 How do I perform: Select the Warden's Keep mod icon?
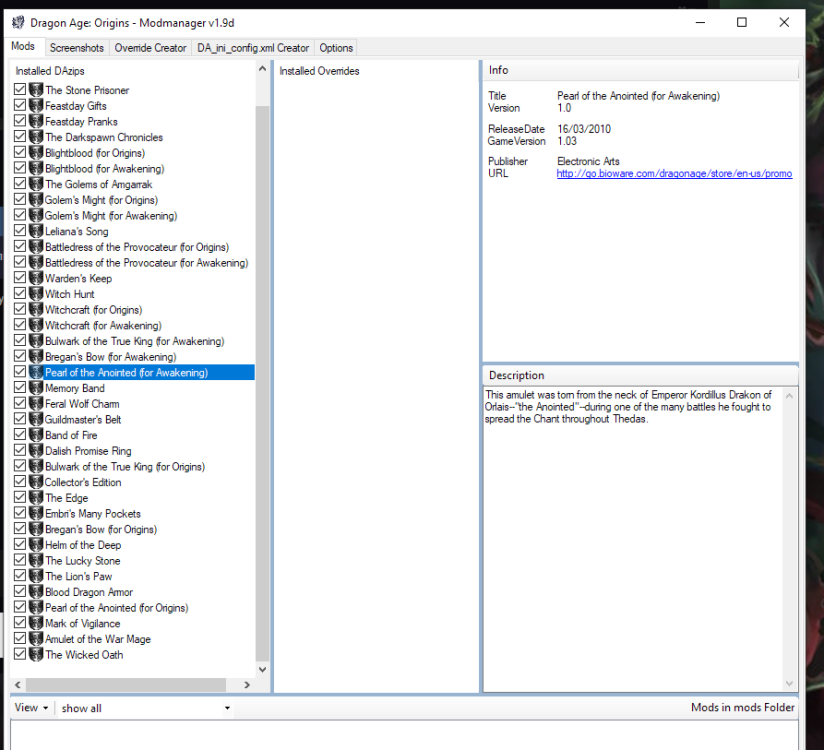tap(36, 278)
